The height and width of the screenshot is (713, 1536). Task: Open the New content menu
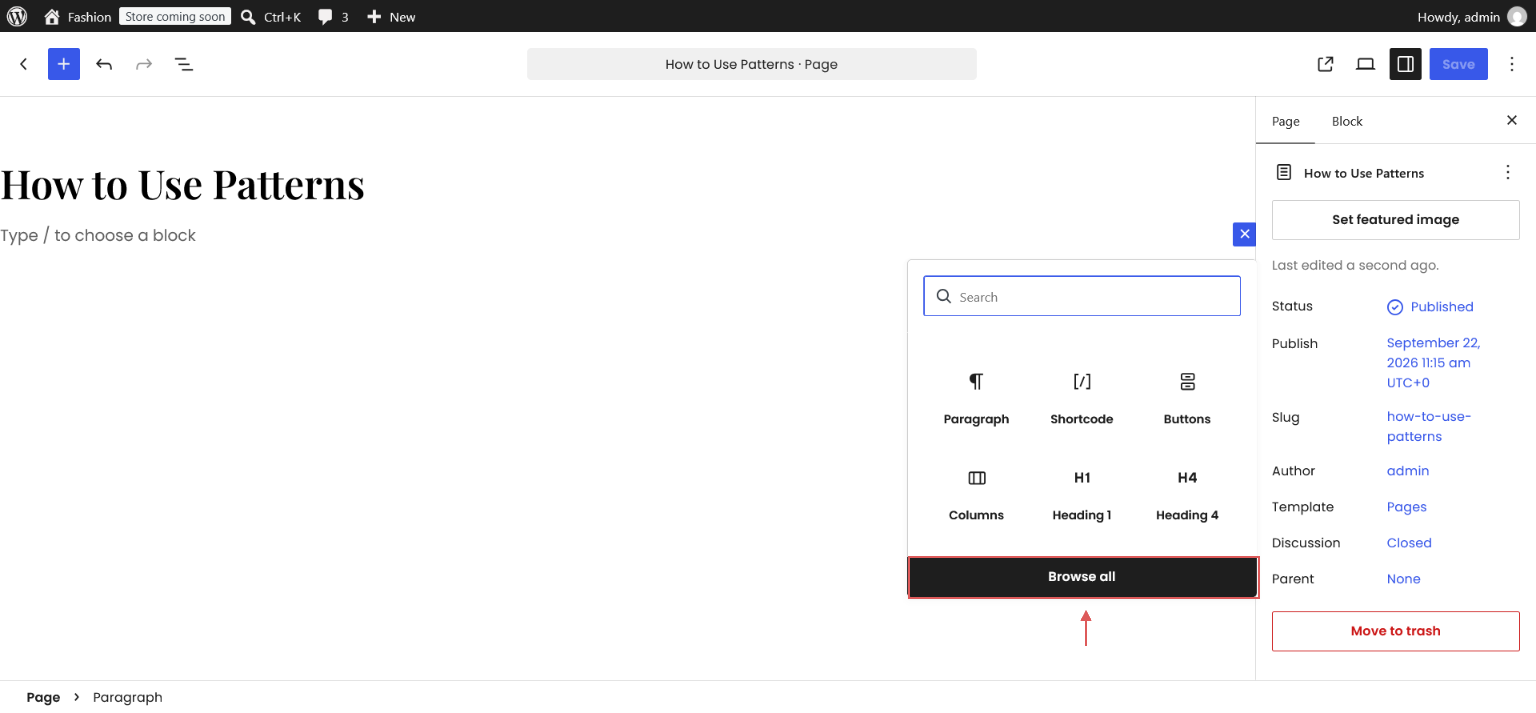tap(391, 16)
